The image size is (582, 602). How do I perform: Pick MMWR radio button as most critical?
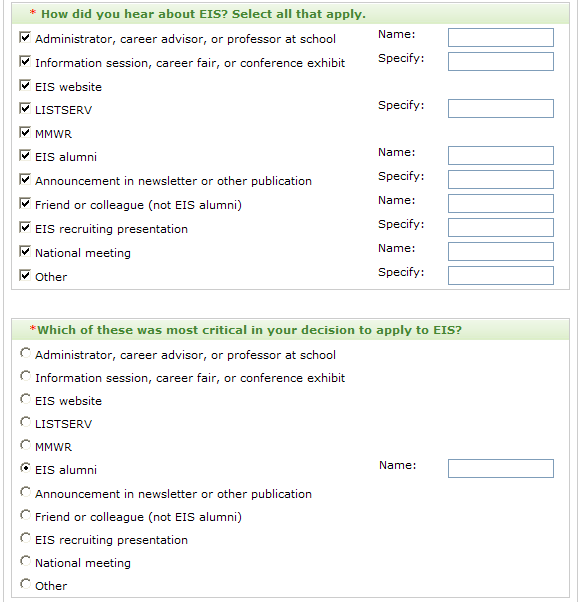pos(25,445)
